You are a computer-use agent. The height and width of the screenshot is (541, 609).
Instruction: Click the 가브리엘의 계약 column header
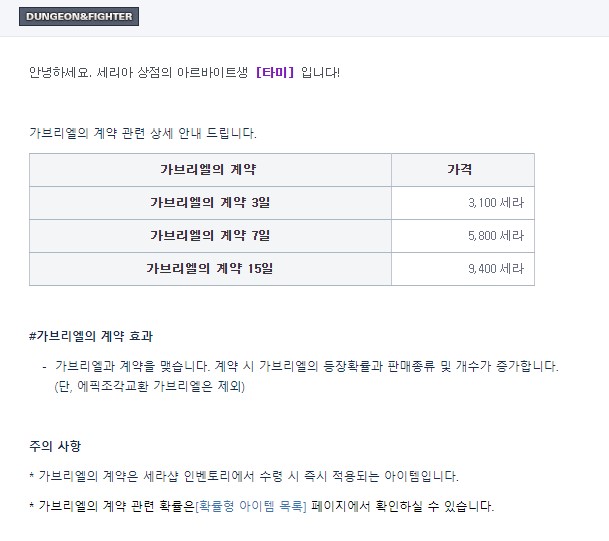point(211,170)
